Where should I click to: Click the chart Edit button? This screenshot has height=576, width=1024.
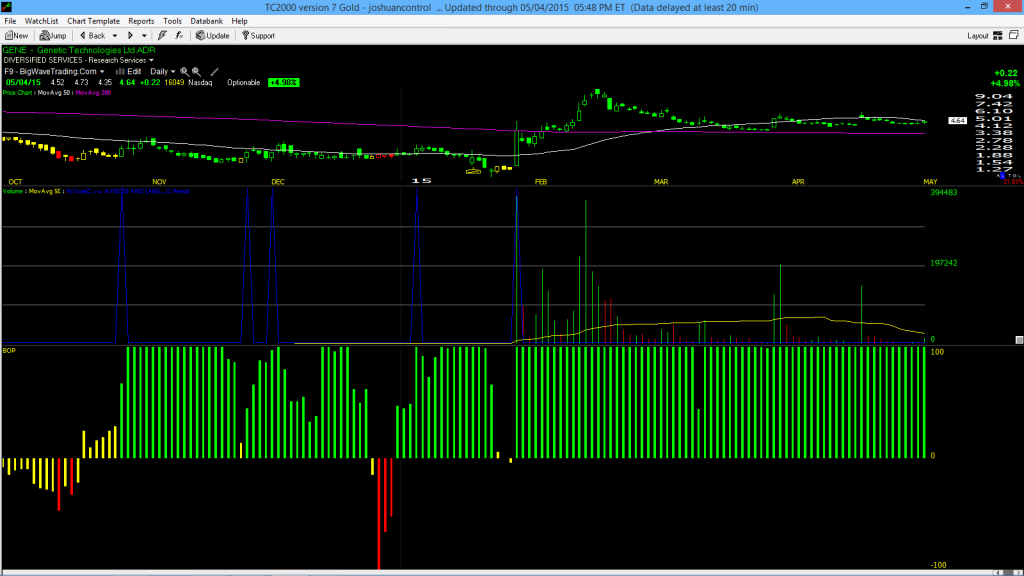click(x=129, y=71)
